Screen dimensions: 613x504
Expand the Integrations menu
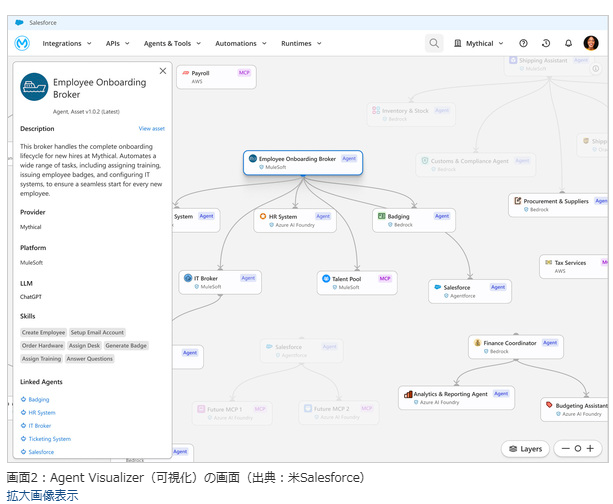[x=67, y=43]
